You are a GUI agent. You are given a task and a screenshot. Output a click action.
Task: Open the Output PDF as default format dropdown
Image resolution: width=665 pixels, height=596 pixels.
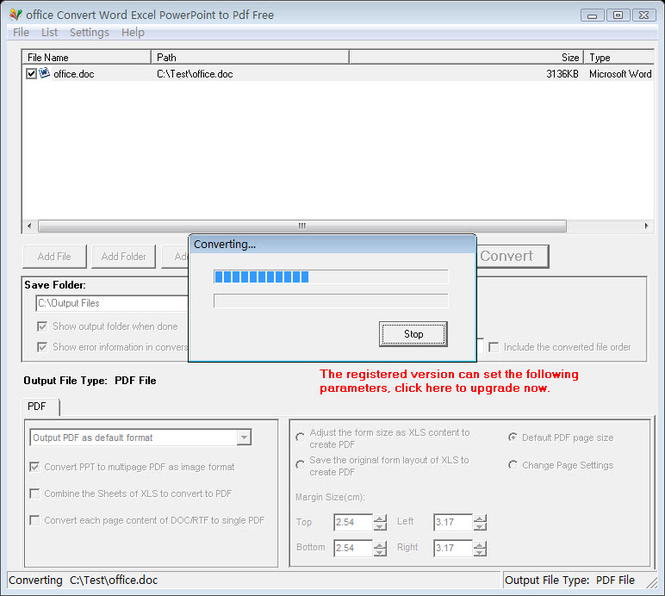coord(244,437)
